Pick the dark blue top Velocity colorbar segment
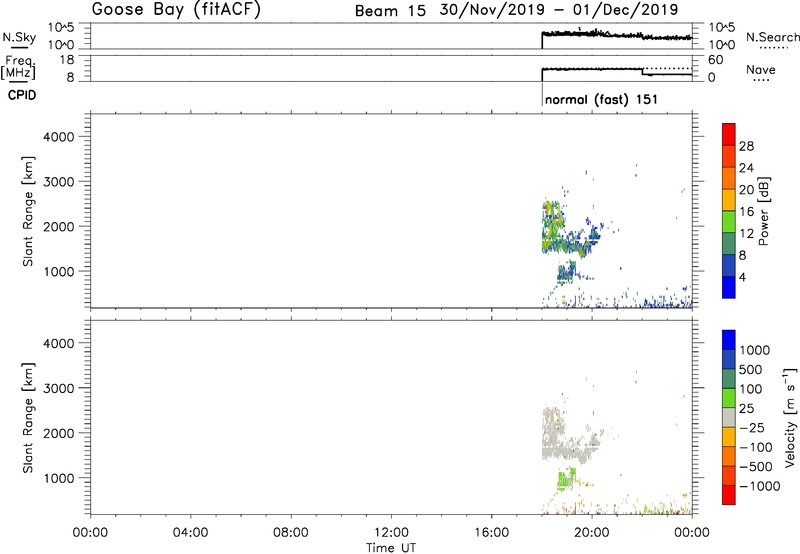This screenshot has width=800, height=554. coord(729,340)
